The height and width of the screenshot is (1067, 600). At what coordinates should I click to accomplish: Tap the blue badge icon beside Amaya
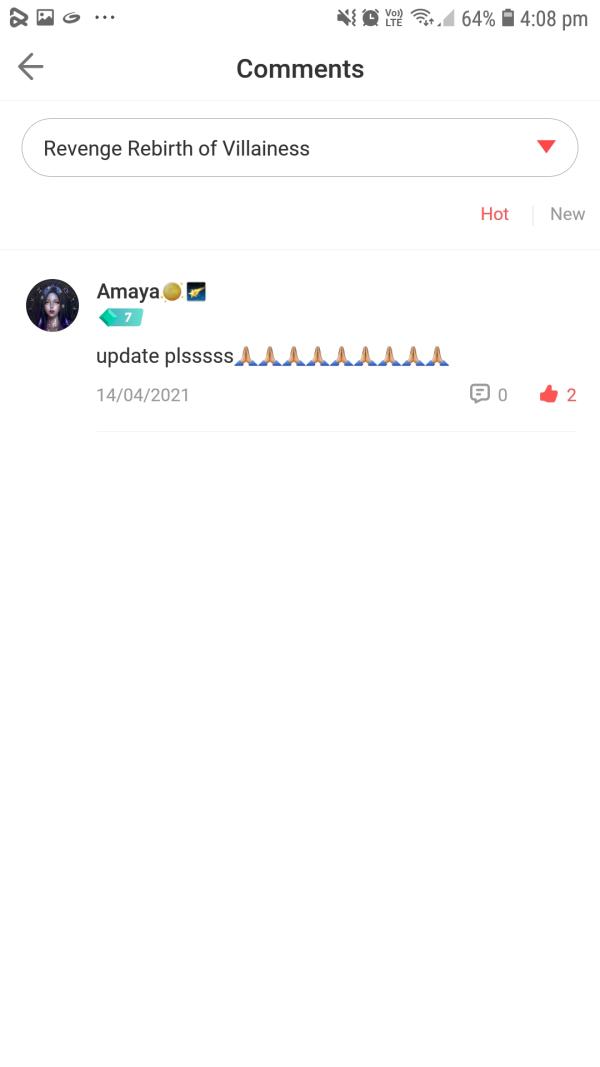pyautogui.click(x=196, y=292)
